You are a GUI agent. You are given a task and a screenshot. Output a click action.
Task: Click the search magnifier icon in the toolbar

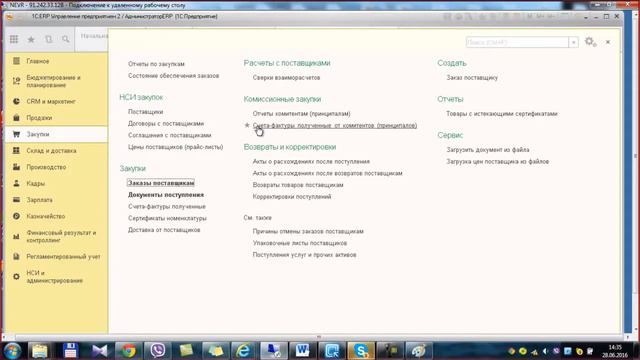66,39
